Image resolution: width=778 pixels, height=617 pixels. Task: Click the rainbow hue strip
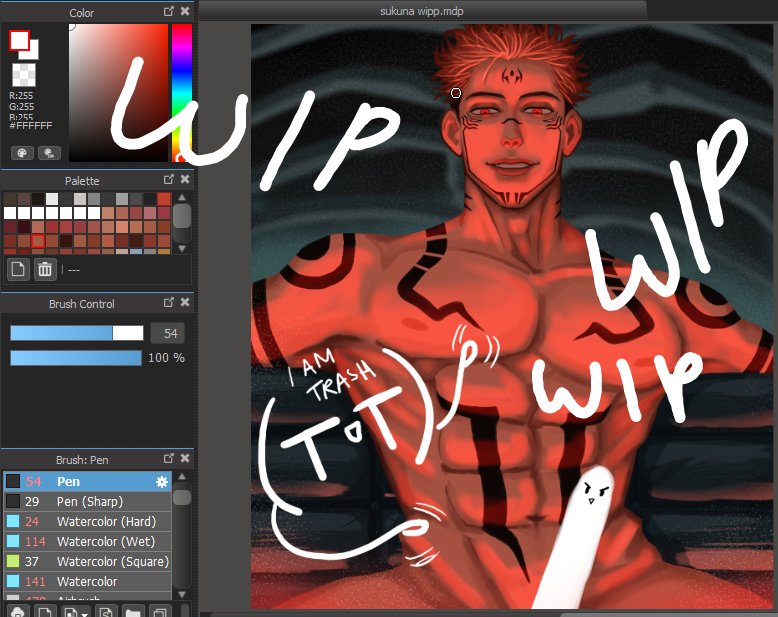182,93
